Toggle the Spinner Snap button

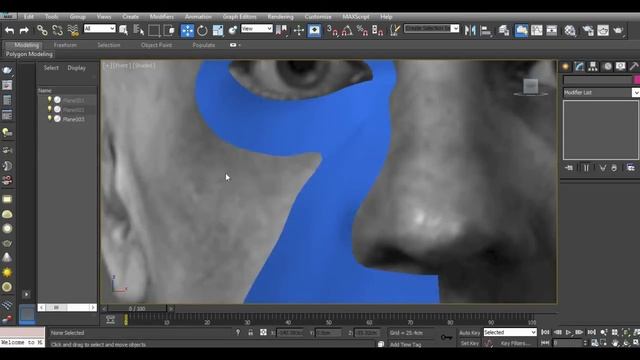[x=378, y=31]
